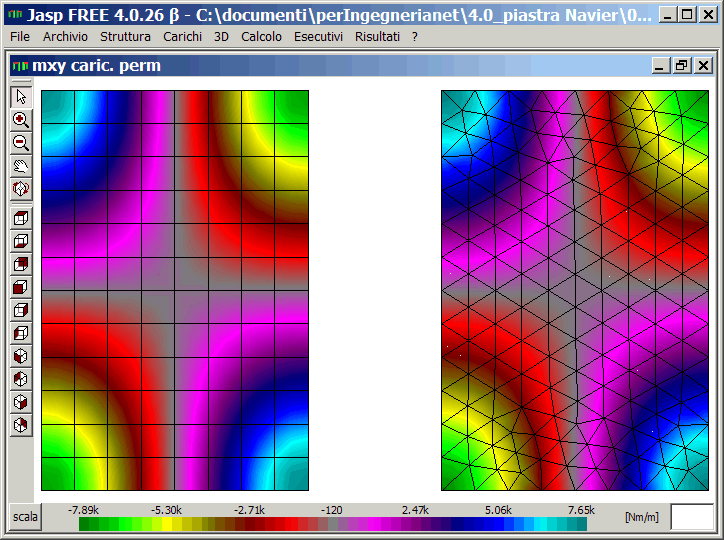This screenshot has height=540, width=724.
Task: Open the 3D menu
Action: point(221,36)
